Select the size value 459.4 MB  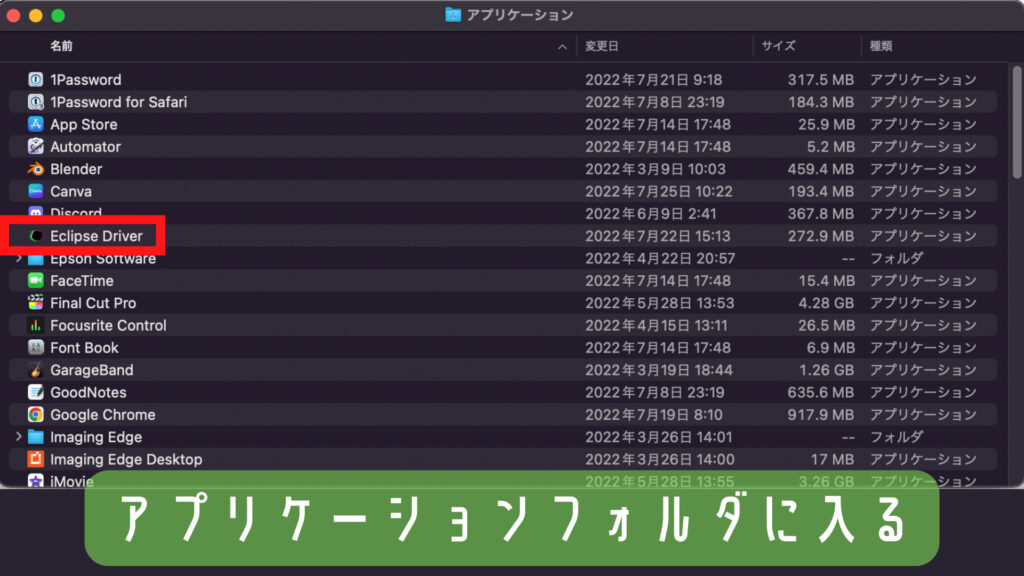click(x=820, y=169)
